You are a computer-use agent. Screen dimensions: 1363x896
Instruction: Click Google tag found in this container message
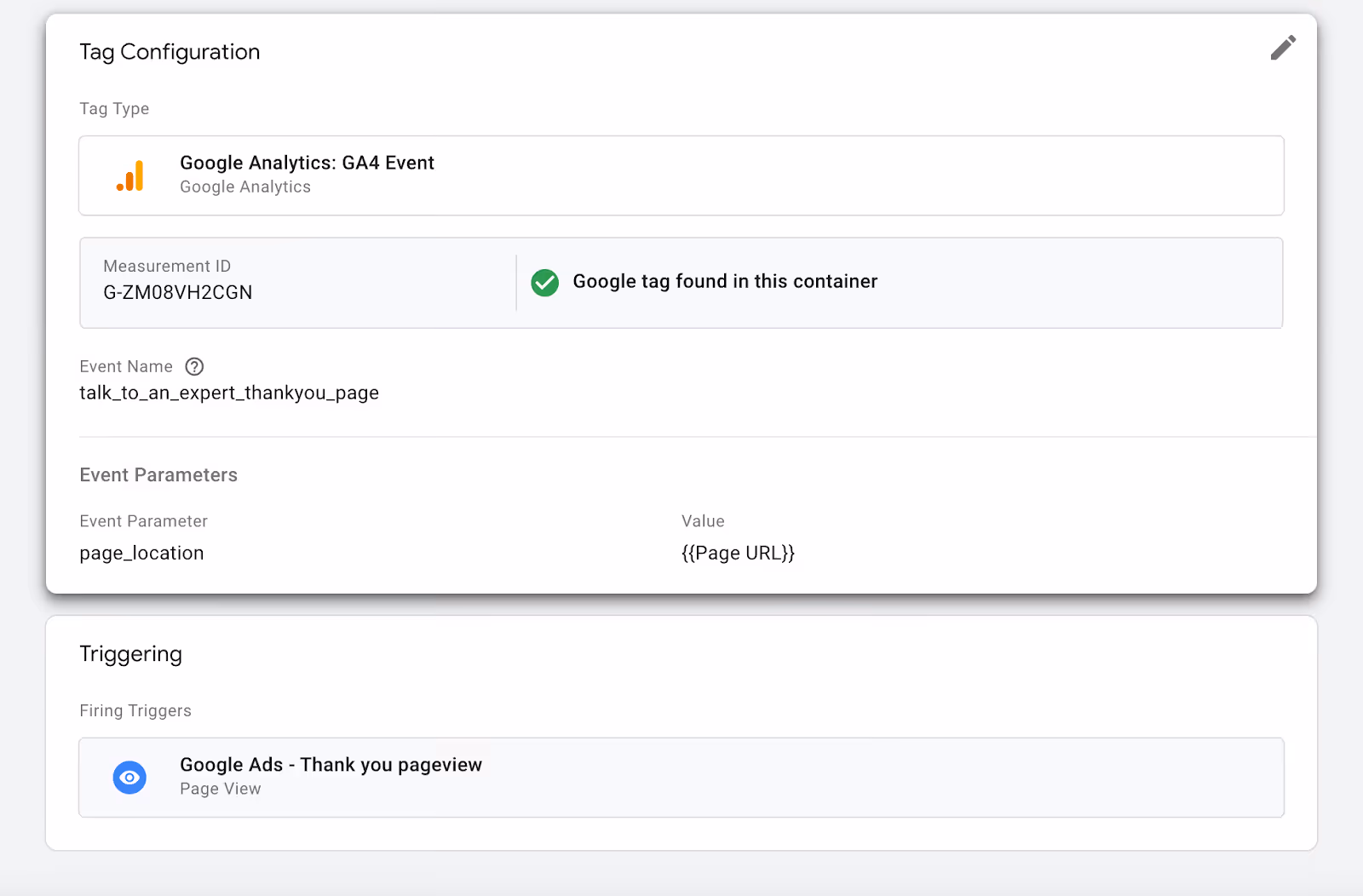725,282
